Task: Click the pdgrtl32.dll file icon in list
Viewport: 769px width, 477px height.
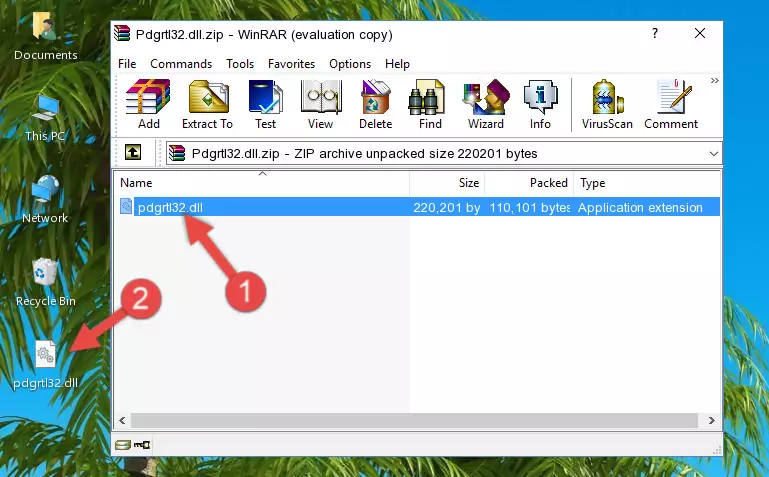Action: [126, 206]
